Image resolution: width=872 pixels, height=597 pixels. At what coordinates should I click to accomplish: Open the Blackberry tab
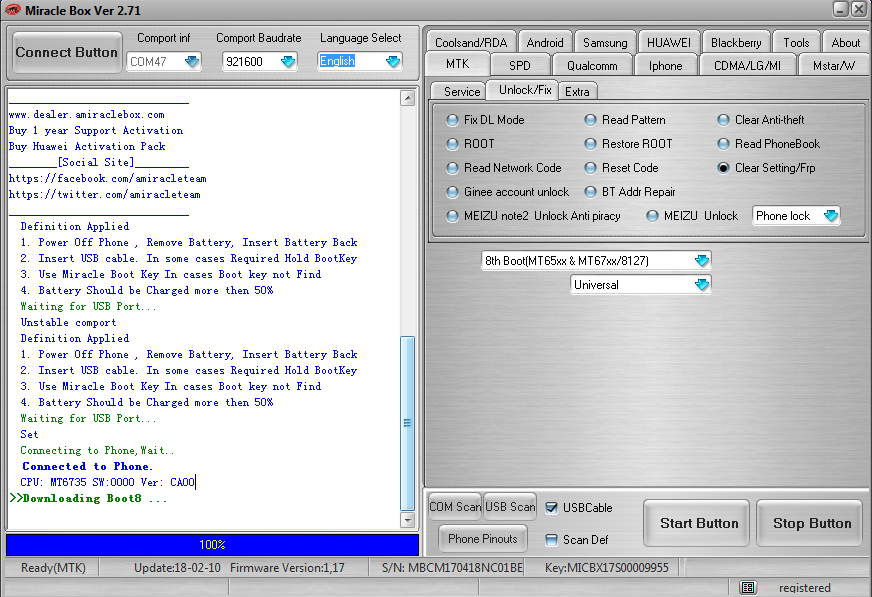click(736, 42)
